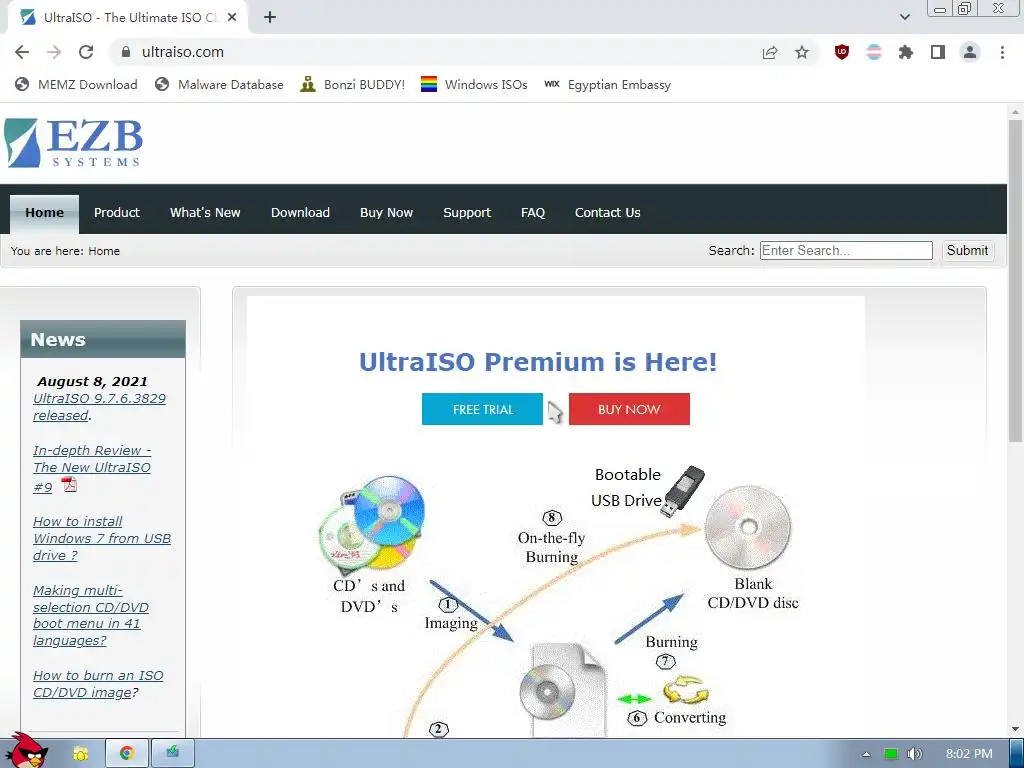Toggle the browser side panel icon
Image resolution: width=1024 pixels, height=768 pixels.
[x=938, y=52]
